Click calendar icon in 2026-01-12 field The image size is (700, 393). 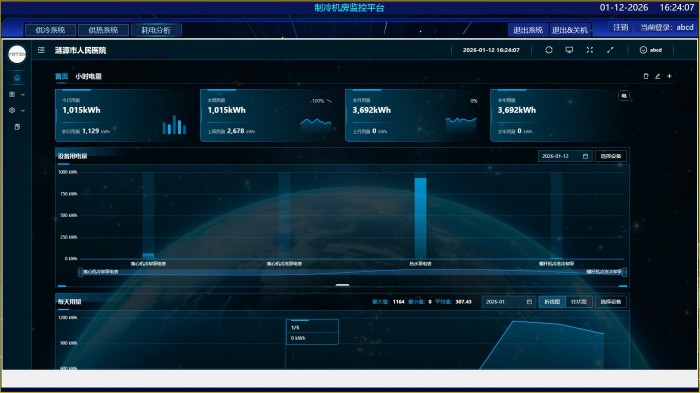click(x=585, y=156)
